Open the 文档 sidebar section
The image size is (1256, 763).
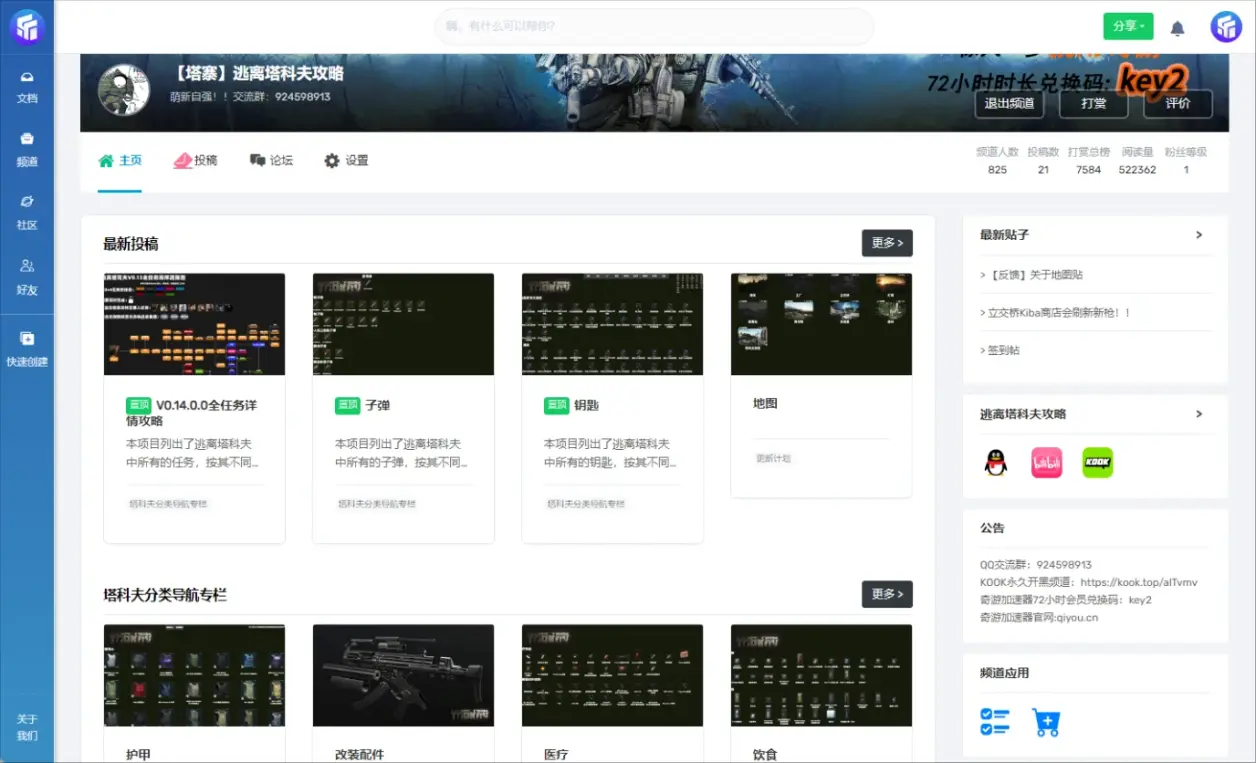point(27,88)
